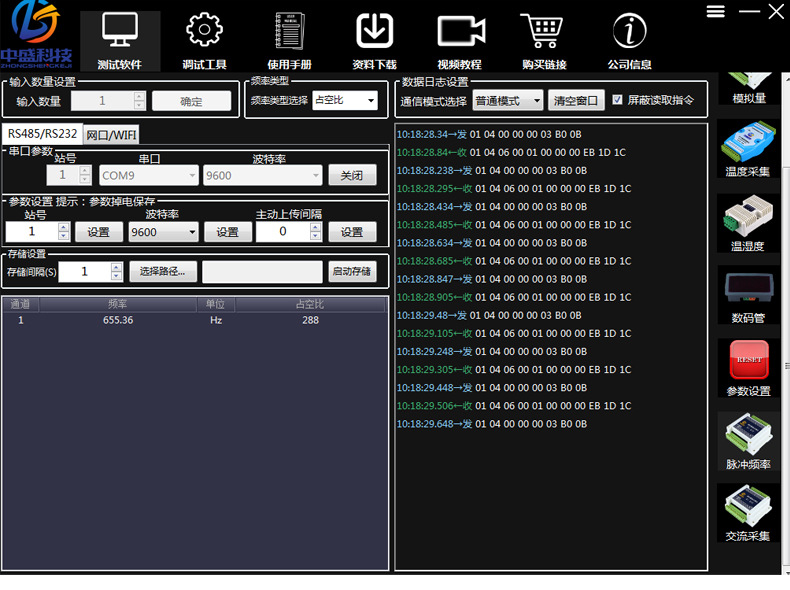Toggle the 屏蔽读取指令 checkbox
This screenshot has height=590, width=790.
pyautogui.click(x=617, y=100)
